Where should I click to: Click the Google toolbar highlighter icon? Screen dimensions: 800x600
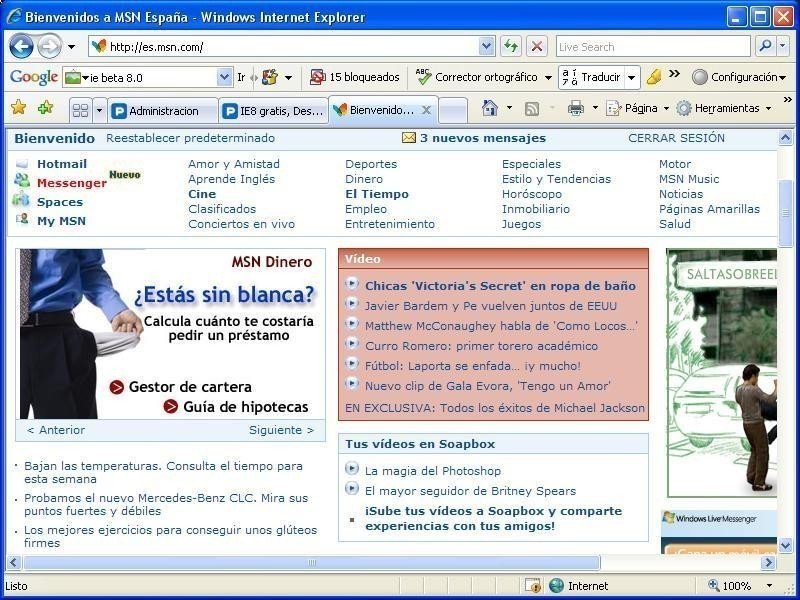tap(654, 78)
